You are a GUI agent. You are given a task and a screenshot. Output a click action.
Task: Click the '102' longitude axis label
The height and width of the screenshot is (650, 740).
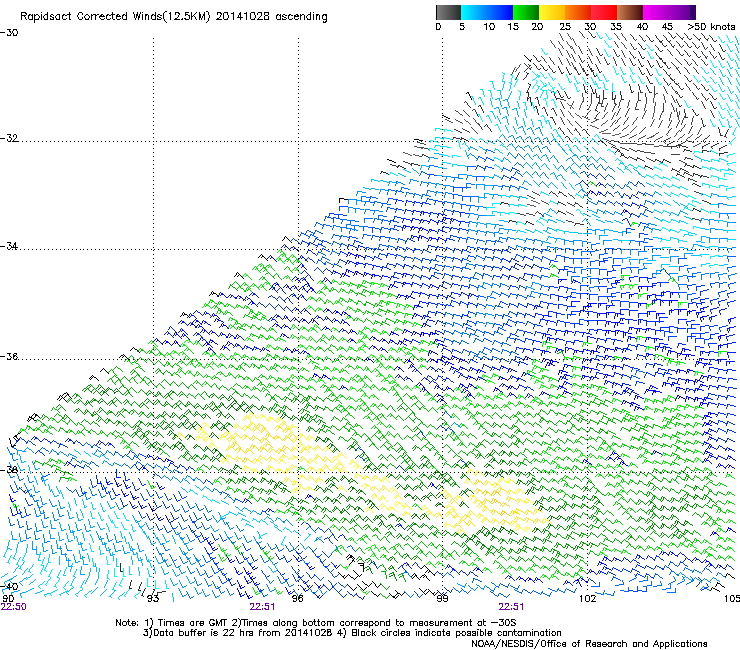click(587, 598)
